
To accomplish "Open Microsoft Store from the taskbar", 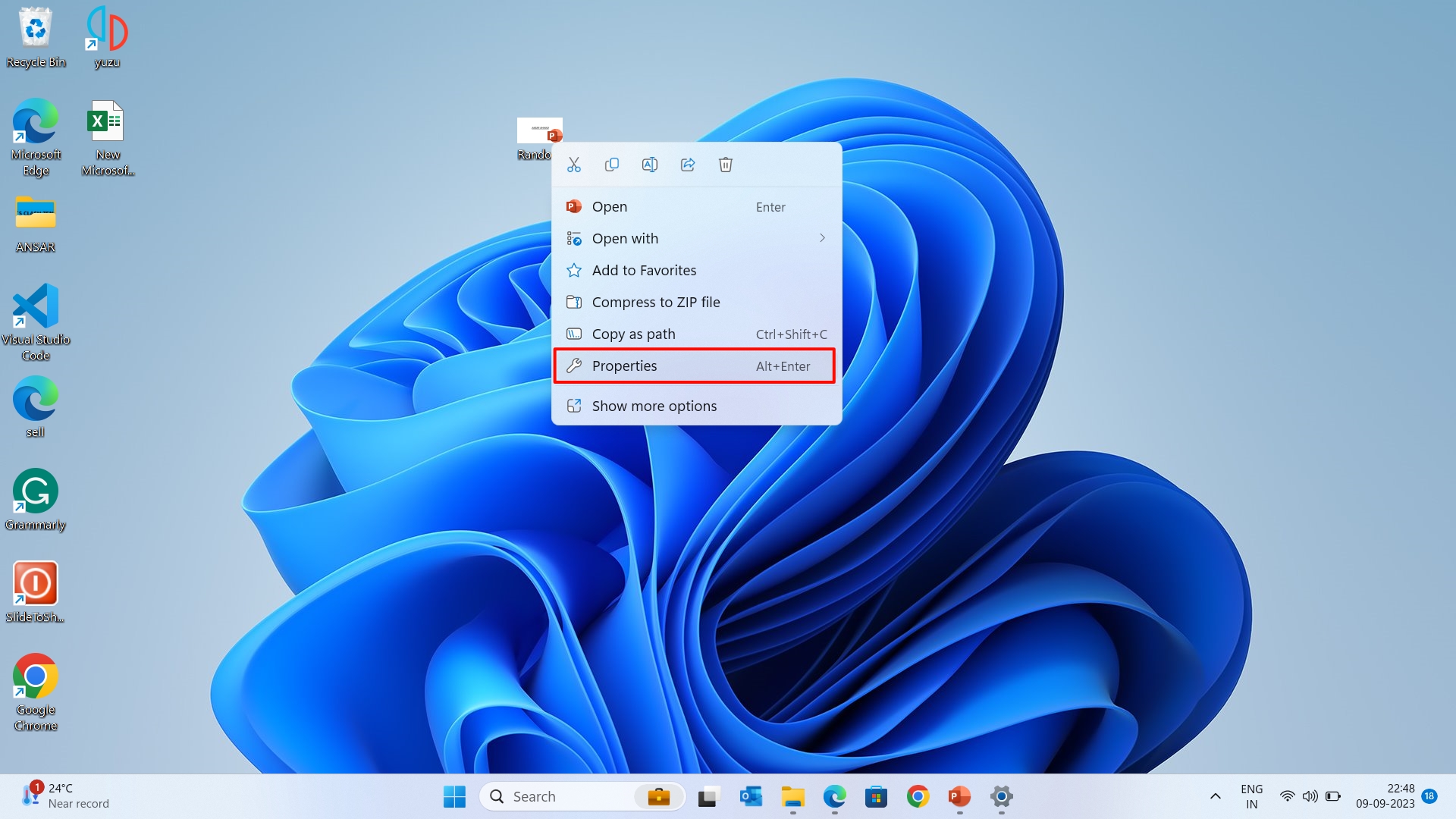I will point(876,797).
